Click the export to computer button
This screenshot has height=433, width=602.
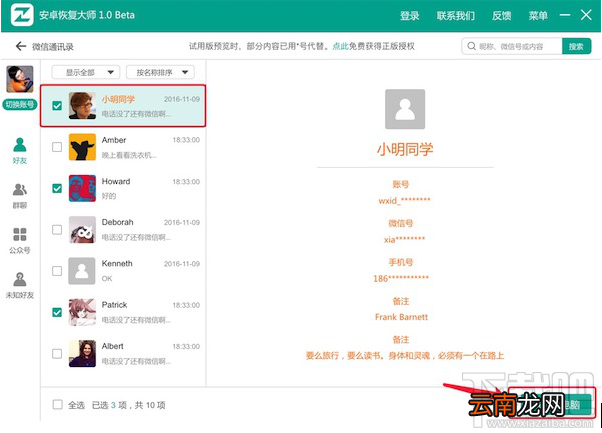click(552, 403)
